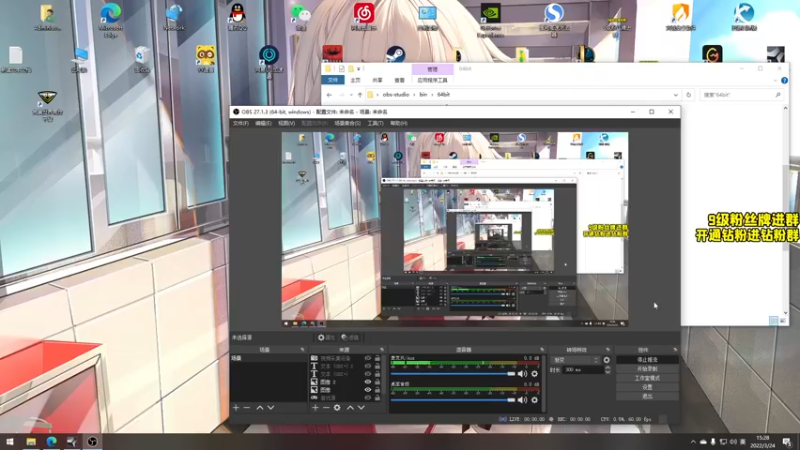Add a new source with plus icon
This screenshot has height=450, width=800.
tap(315, 408)
